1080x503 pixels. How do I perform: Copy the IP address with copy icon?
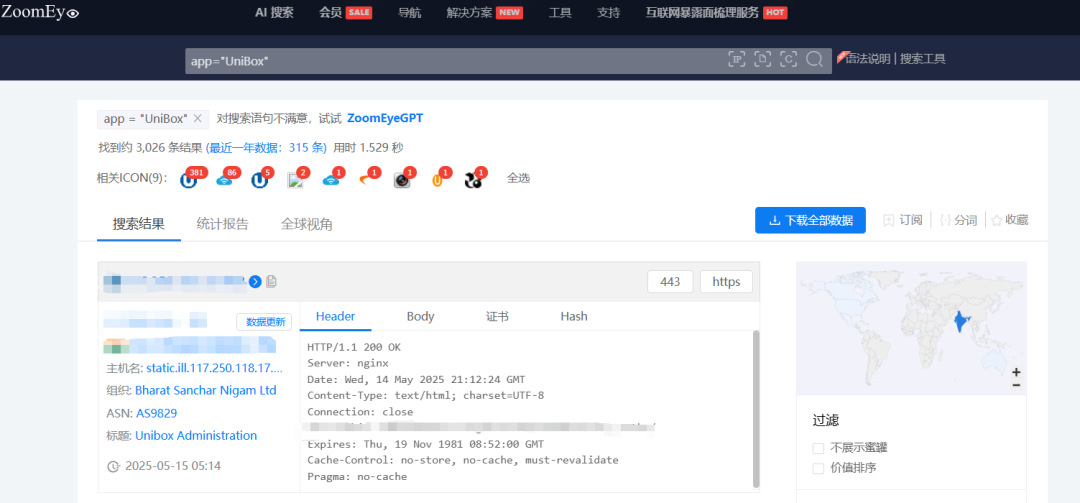click(271, 281)
